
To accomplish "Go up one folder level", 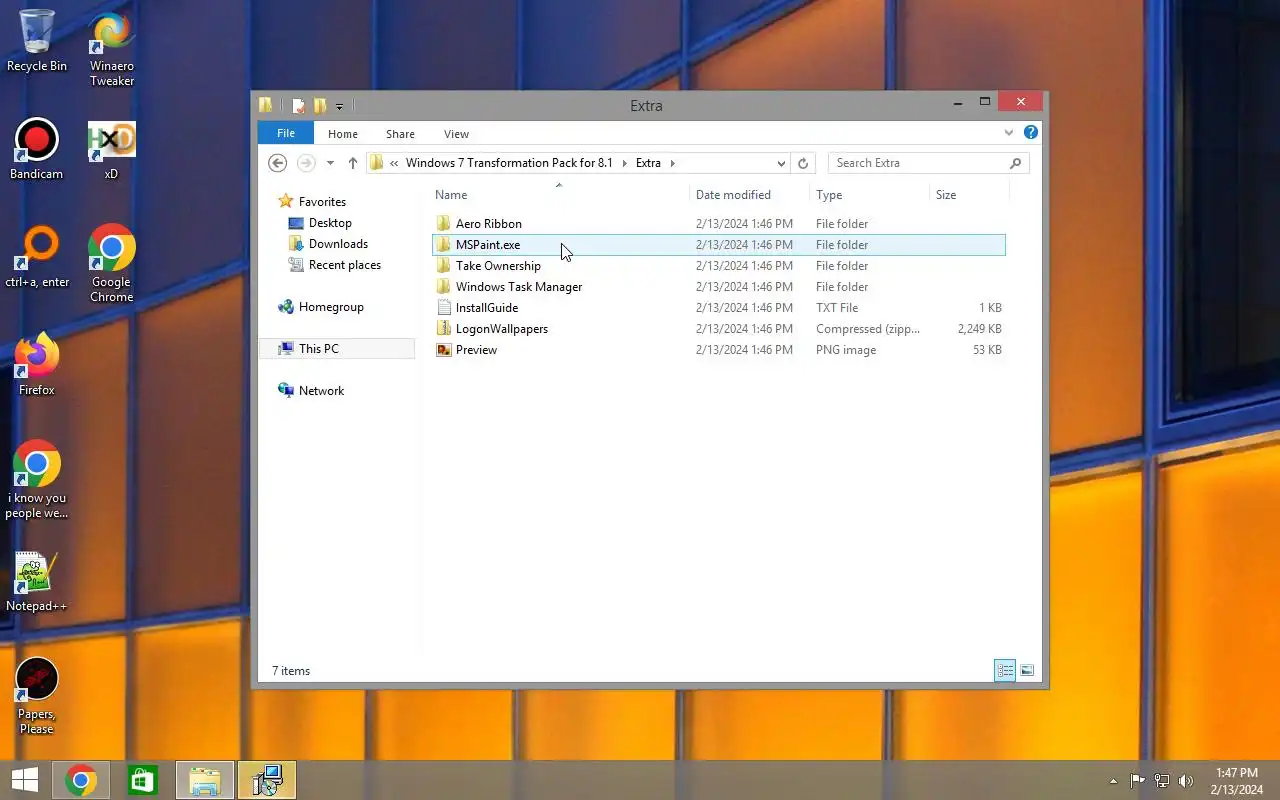I will coord(353,163).
